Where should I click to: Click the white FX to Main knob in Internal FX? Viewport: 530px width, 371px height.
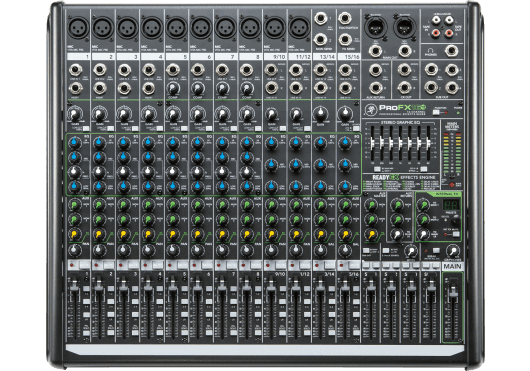coord(423,234)
